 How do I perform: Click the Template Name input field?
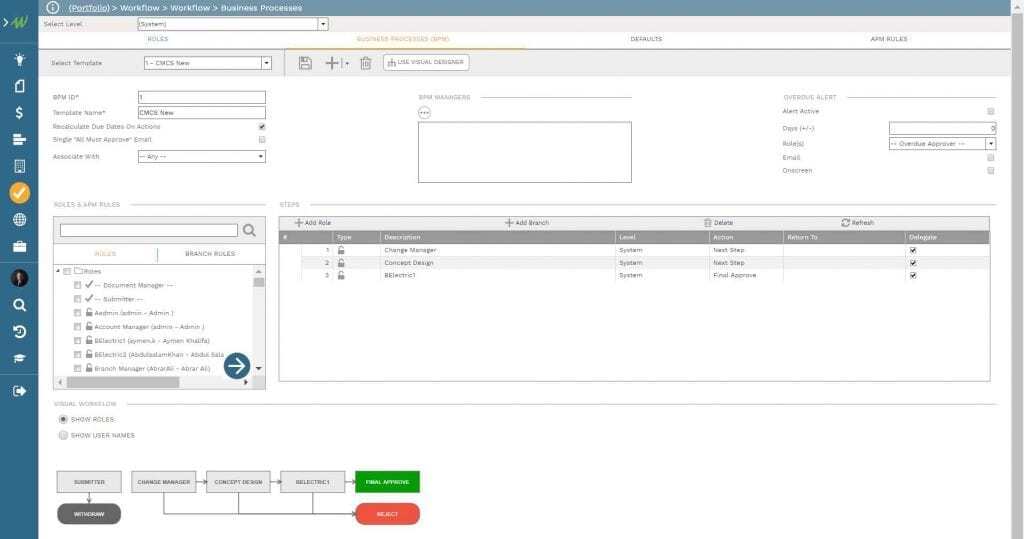click(x=202, y=112)
